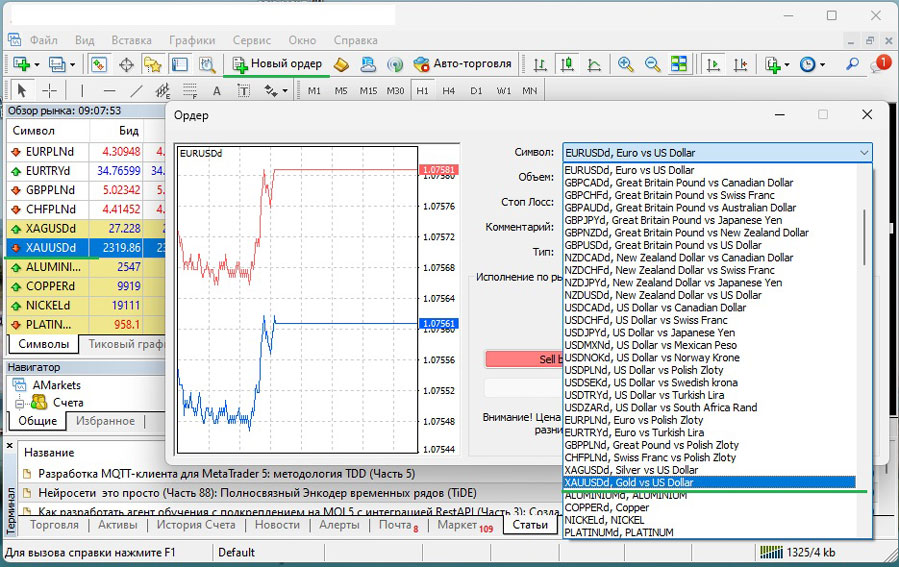Switch timeframe to W1

[503, 91]
